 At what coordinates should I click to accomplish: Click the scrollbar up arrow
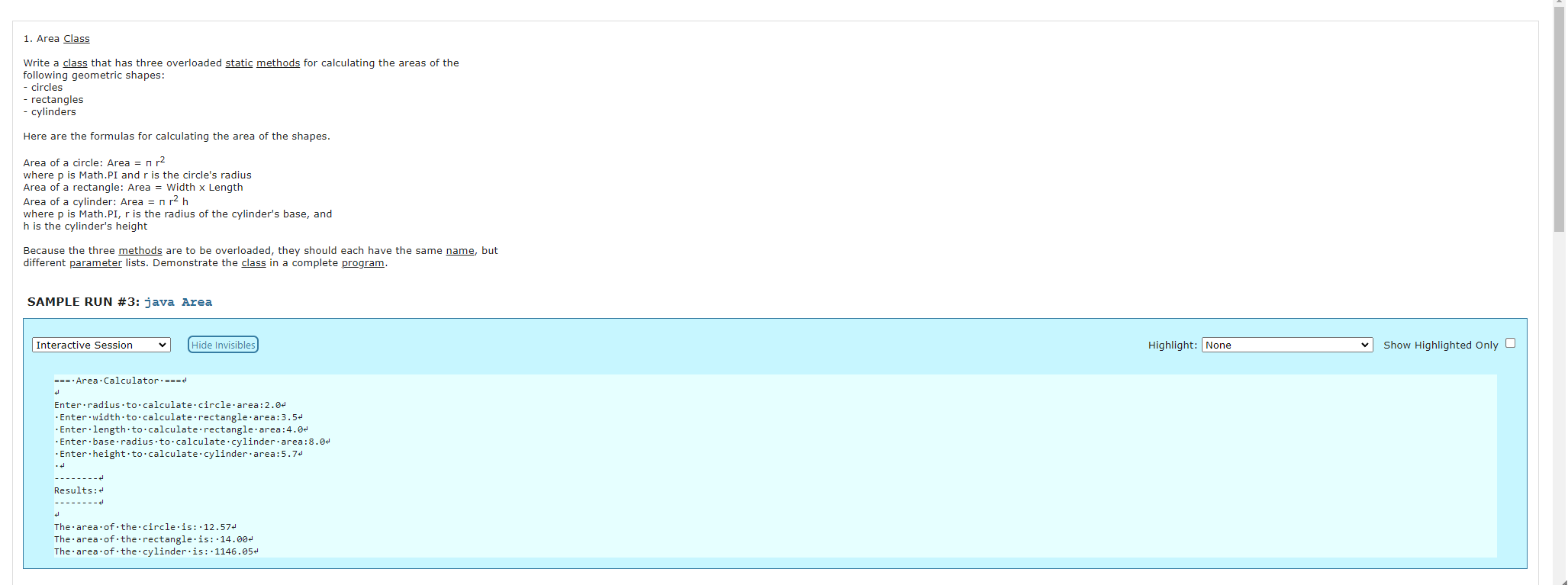tap(1560, 4)
